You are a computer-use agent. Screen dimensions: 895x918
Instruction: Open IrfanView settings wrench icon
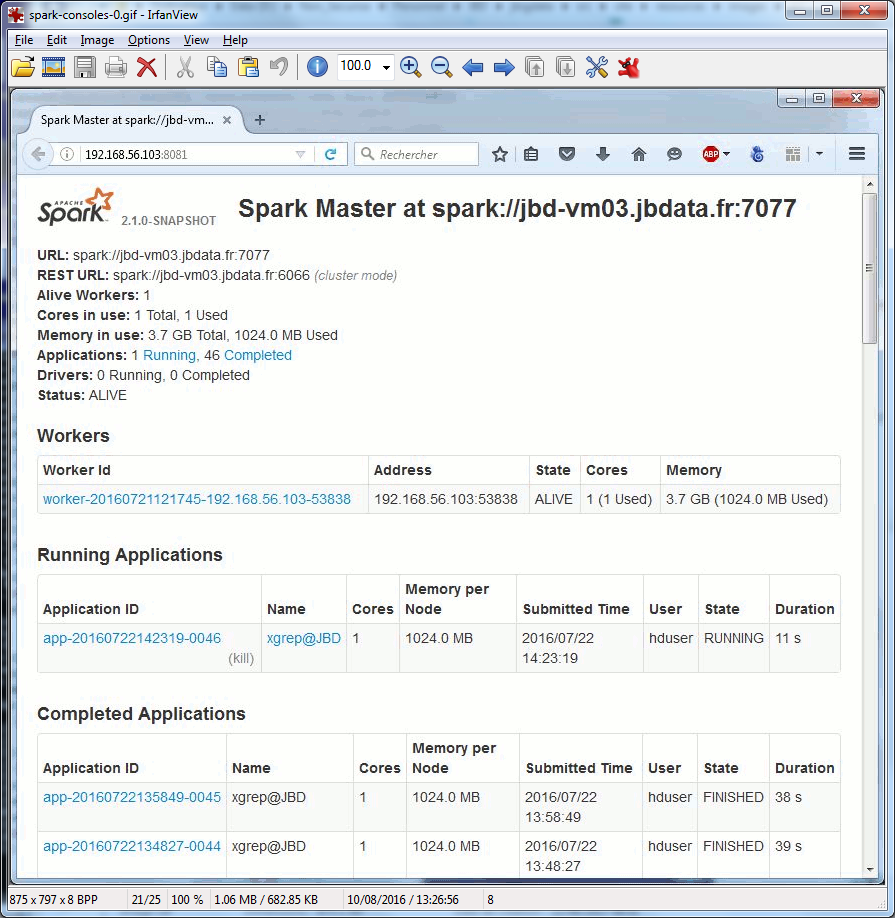[x=597, y=67]
